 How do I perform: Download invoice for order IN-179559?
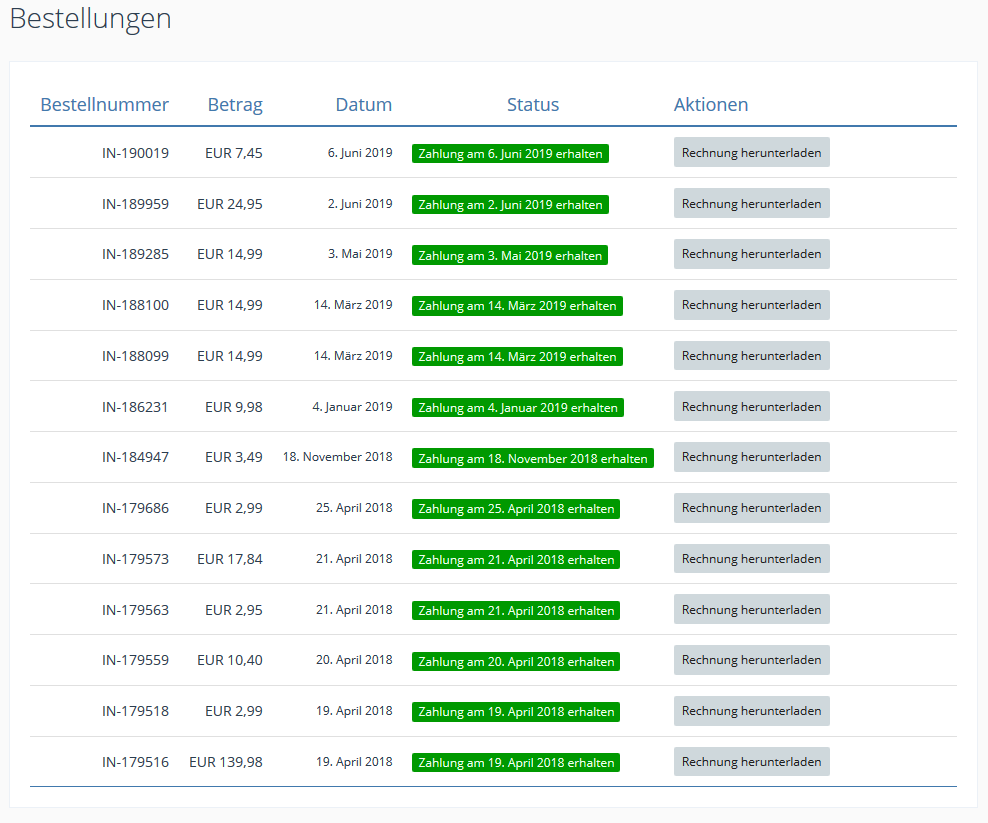pos(751,660)
